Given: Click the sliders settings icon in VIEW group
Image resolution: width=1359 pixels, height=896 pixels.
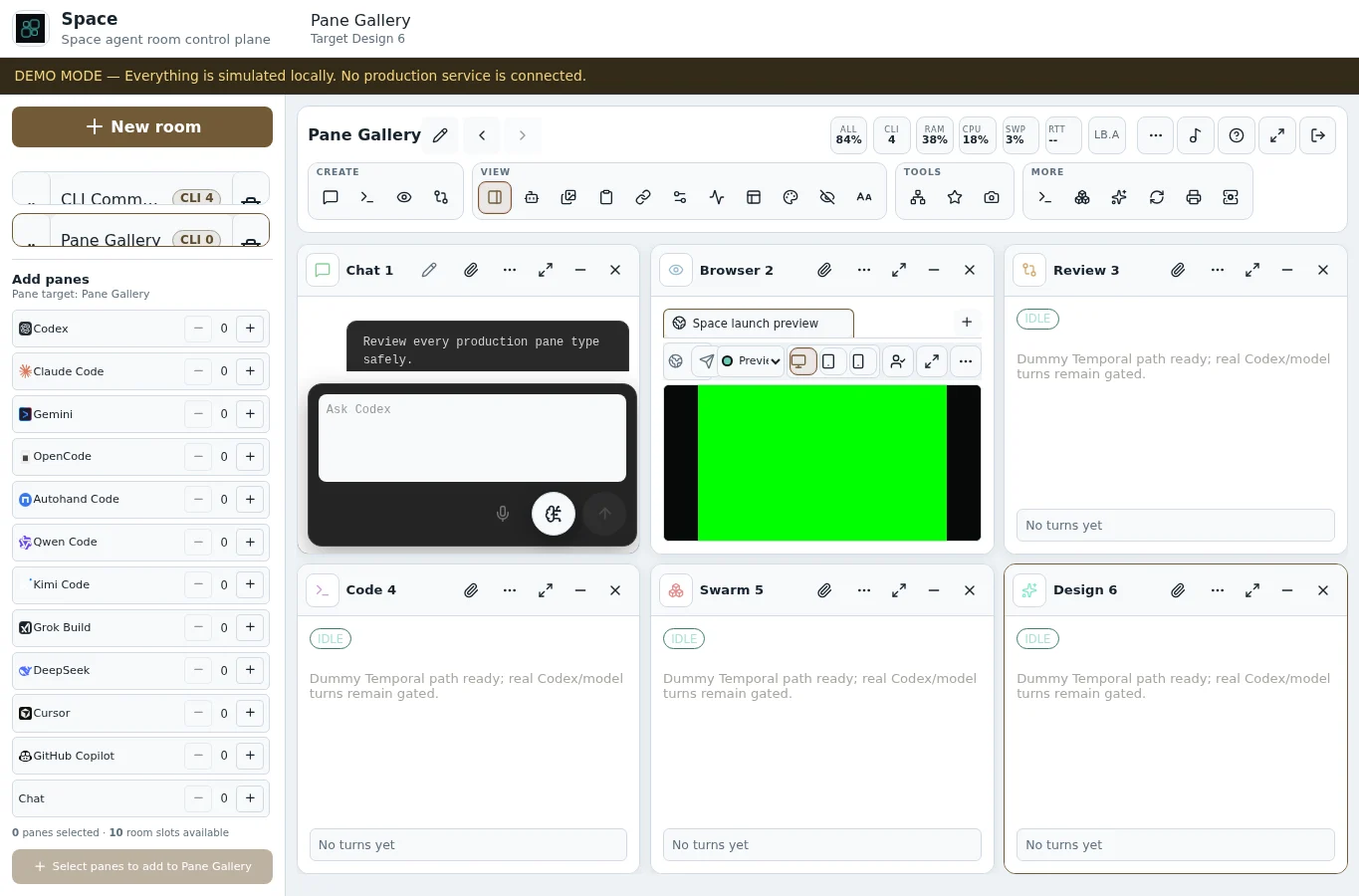Looking at the screenshot, I should [680, 197].
